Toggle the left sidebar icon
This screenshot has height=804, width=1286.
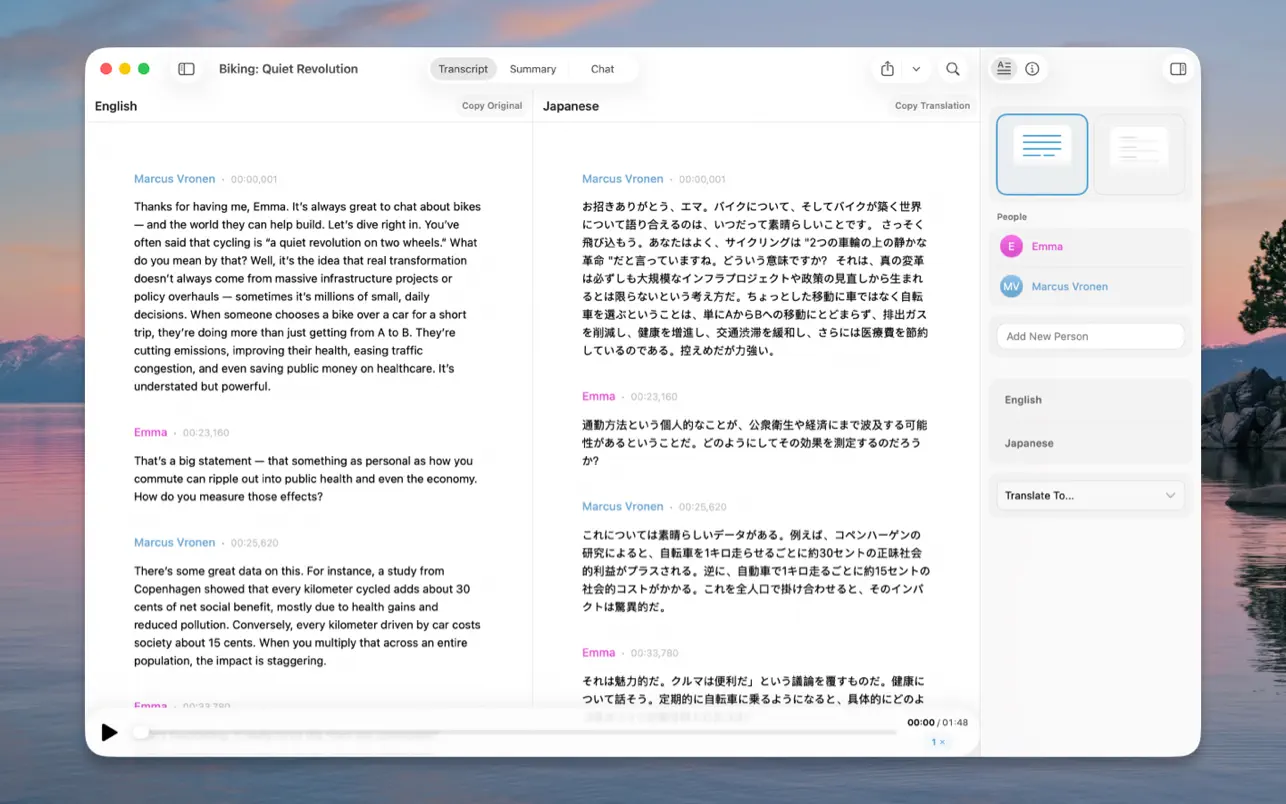click(x=186, y=69)
